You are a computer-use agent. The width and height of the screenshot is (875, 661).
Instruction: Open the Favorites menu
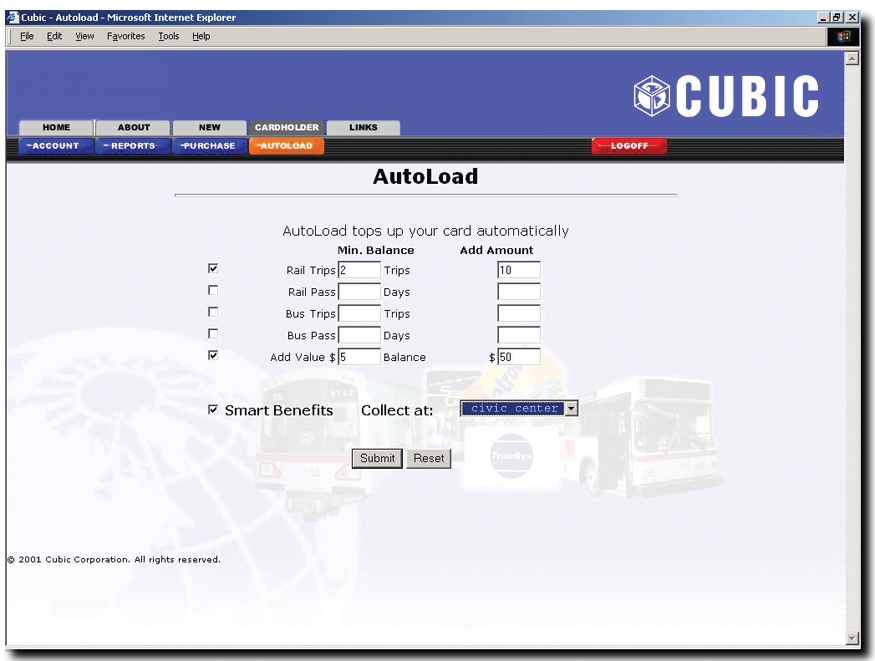(126, 36)
